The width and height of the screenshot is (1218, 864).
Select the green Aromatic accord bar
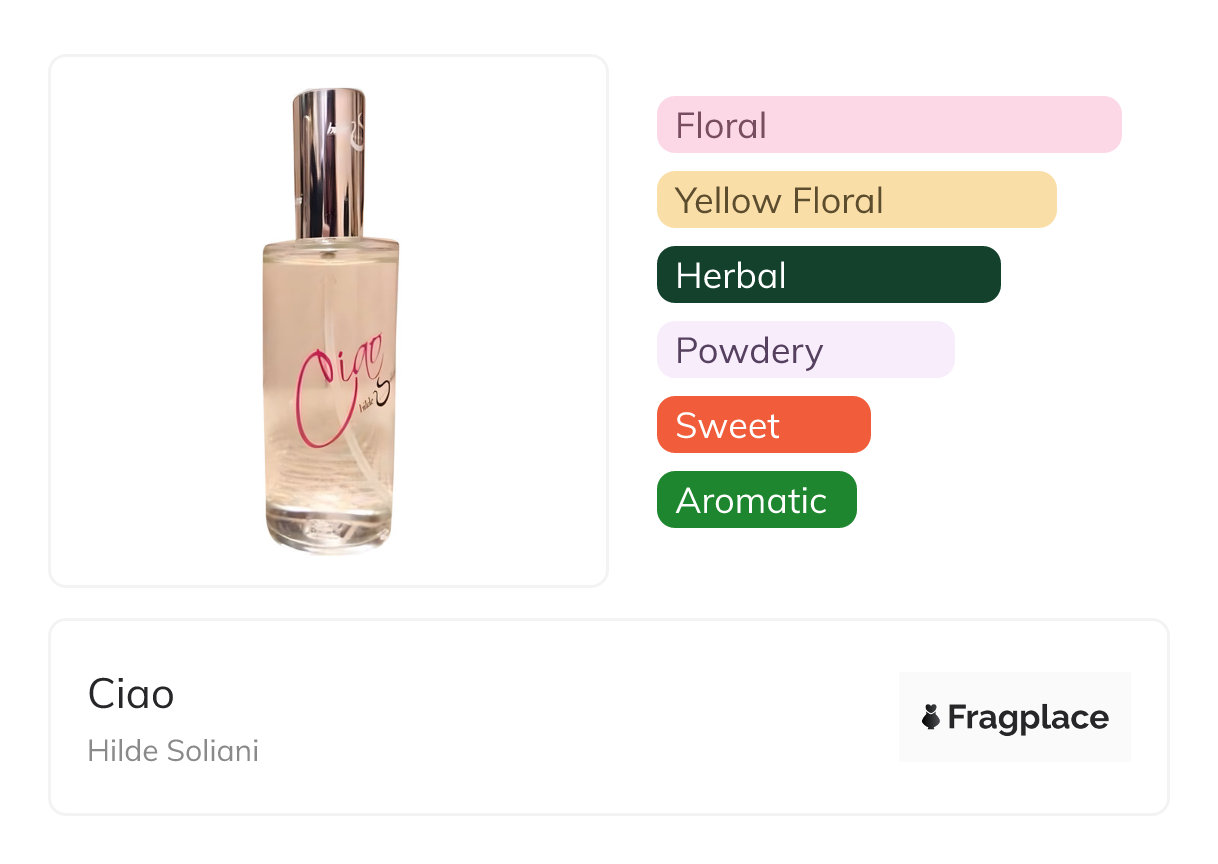coord(756,500)
